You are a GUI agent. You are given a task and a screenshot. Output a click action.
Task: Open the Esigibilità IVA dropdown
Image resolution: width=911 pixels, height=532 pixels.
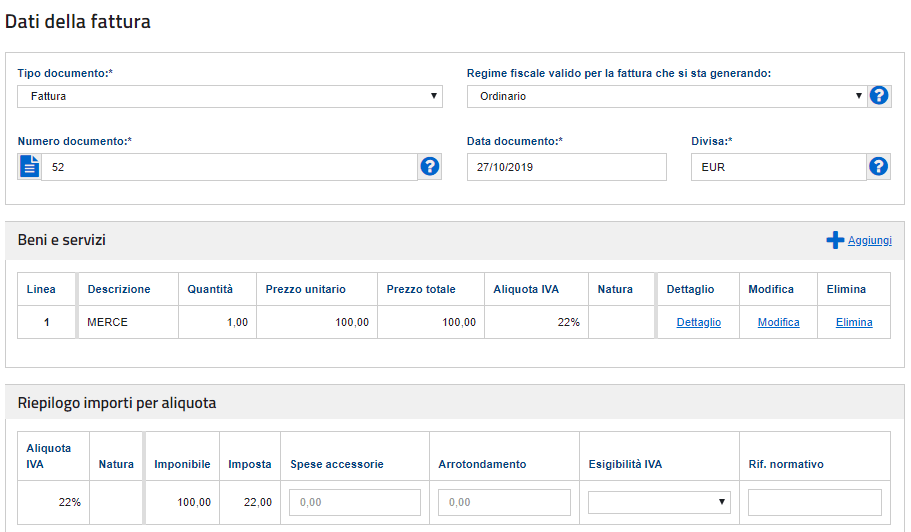tap(659, 502)
